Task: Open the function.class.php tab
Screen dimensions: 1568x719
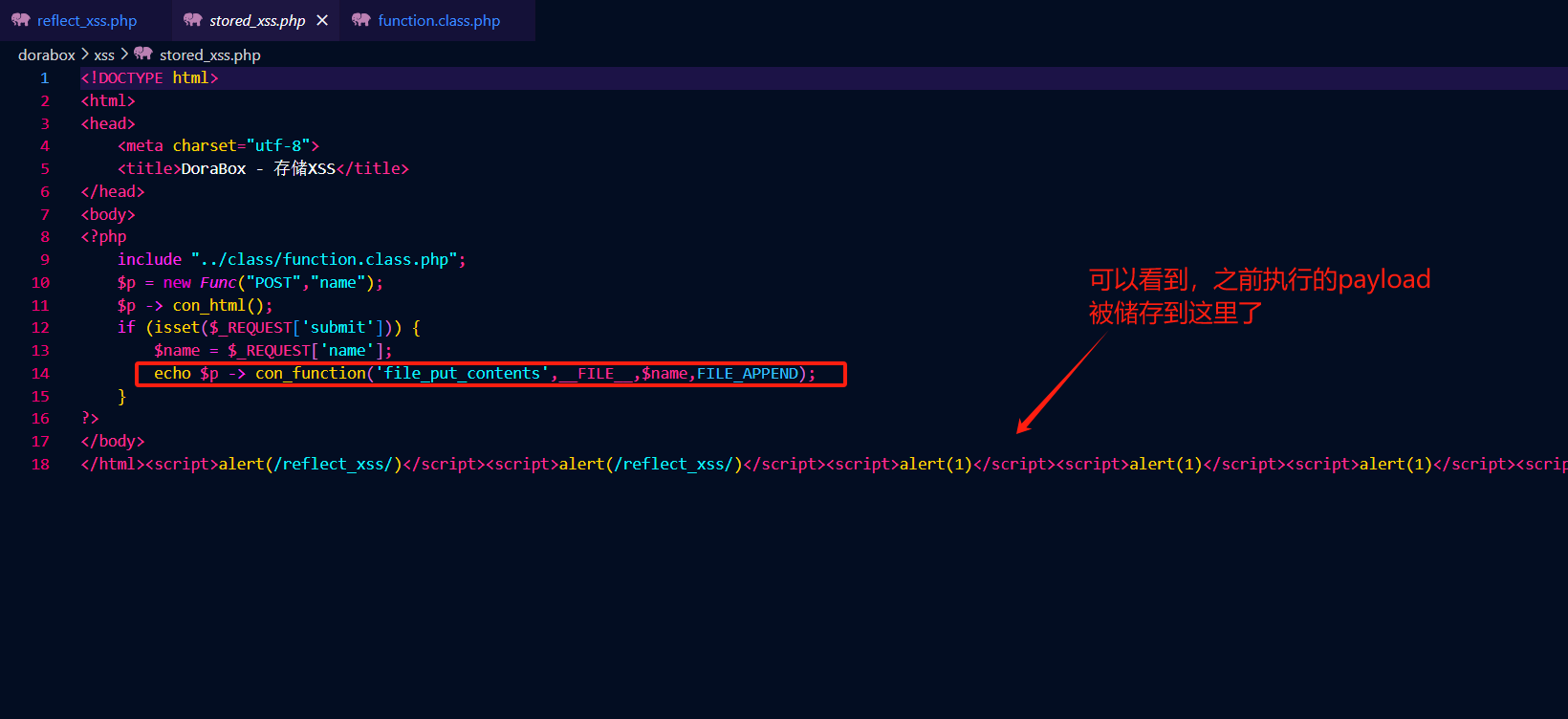Action: pyautogui.click(x=439, y=20)
